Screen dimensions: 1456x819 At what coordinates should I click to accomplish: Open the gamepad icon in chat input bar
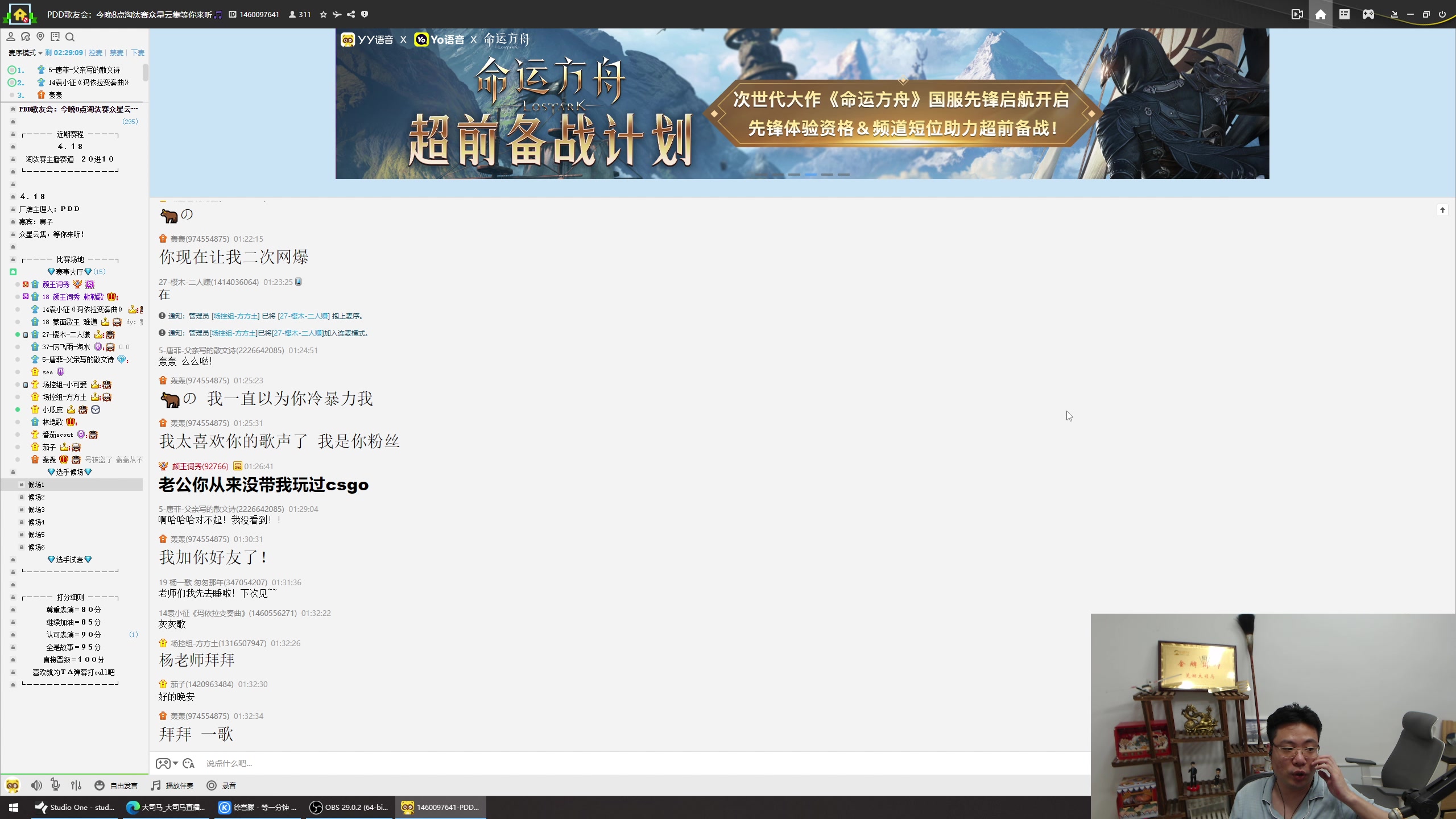pyautogui.click(x=163, y=764)
